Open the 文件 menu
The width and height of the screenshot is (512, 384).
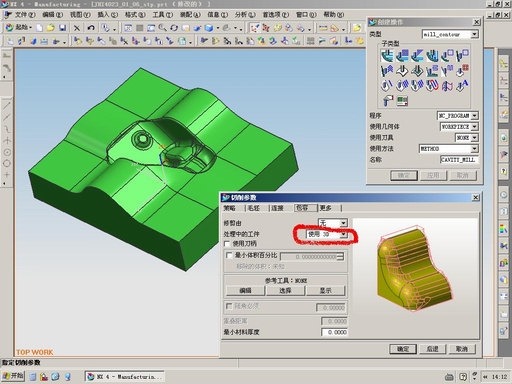[x=25, y=14]
